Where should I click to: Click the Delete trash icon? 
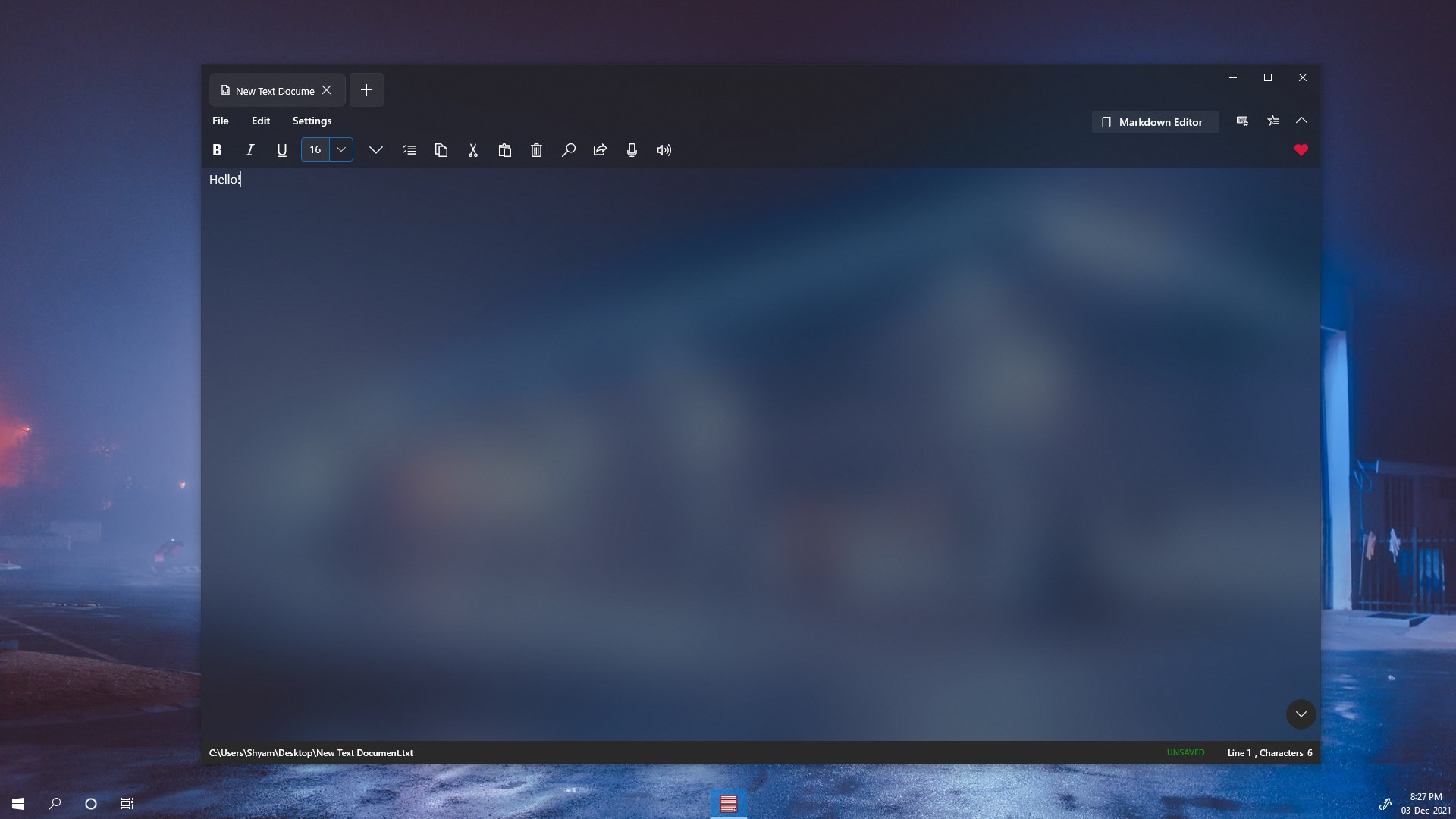click(x=537, y=150)
